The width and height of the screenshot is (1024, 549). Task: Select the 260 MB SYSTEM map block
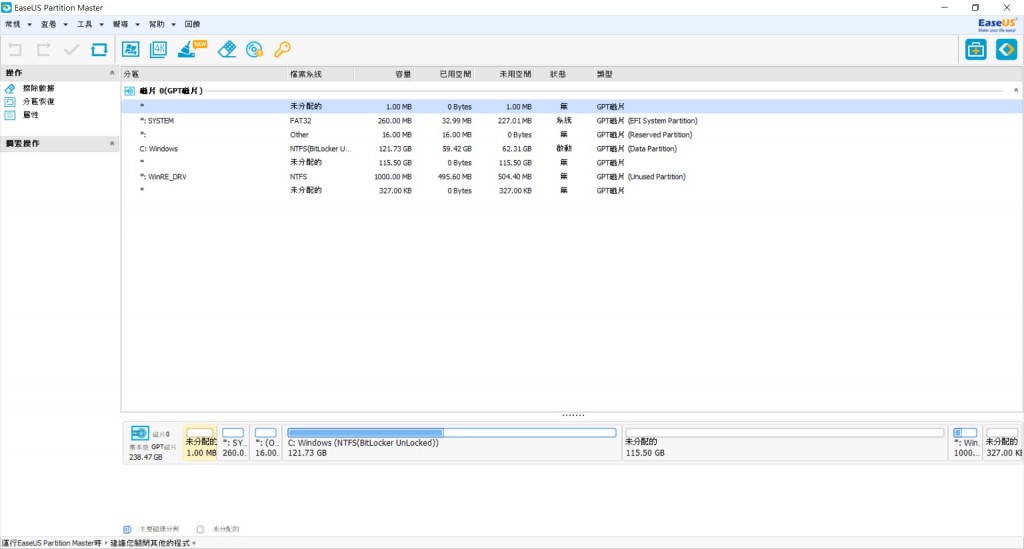[x=234, y=443]
